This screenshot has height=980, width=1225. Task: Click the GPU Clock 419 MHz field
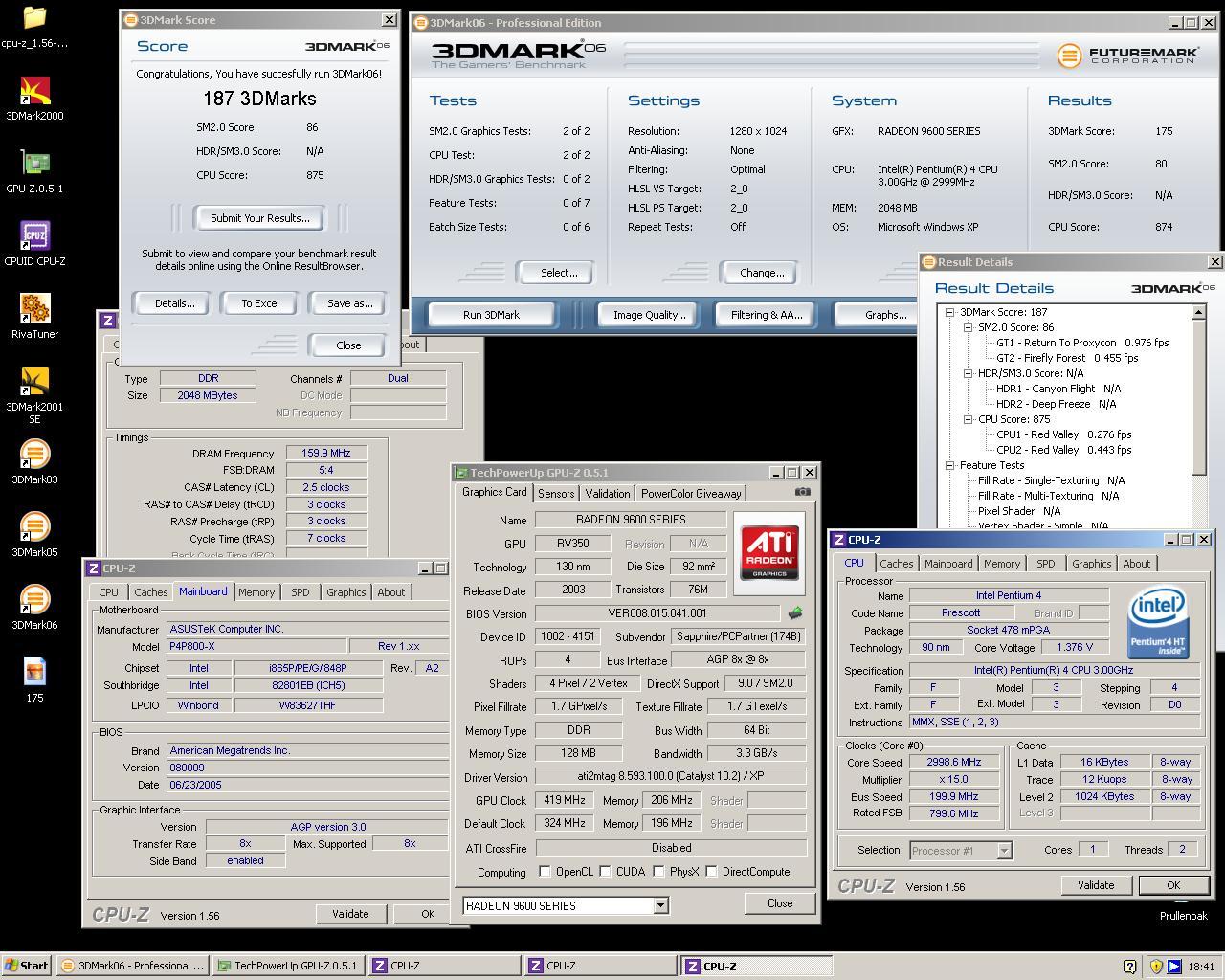click(x=564, y=800)
